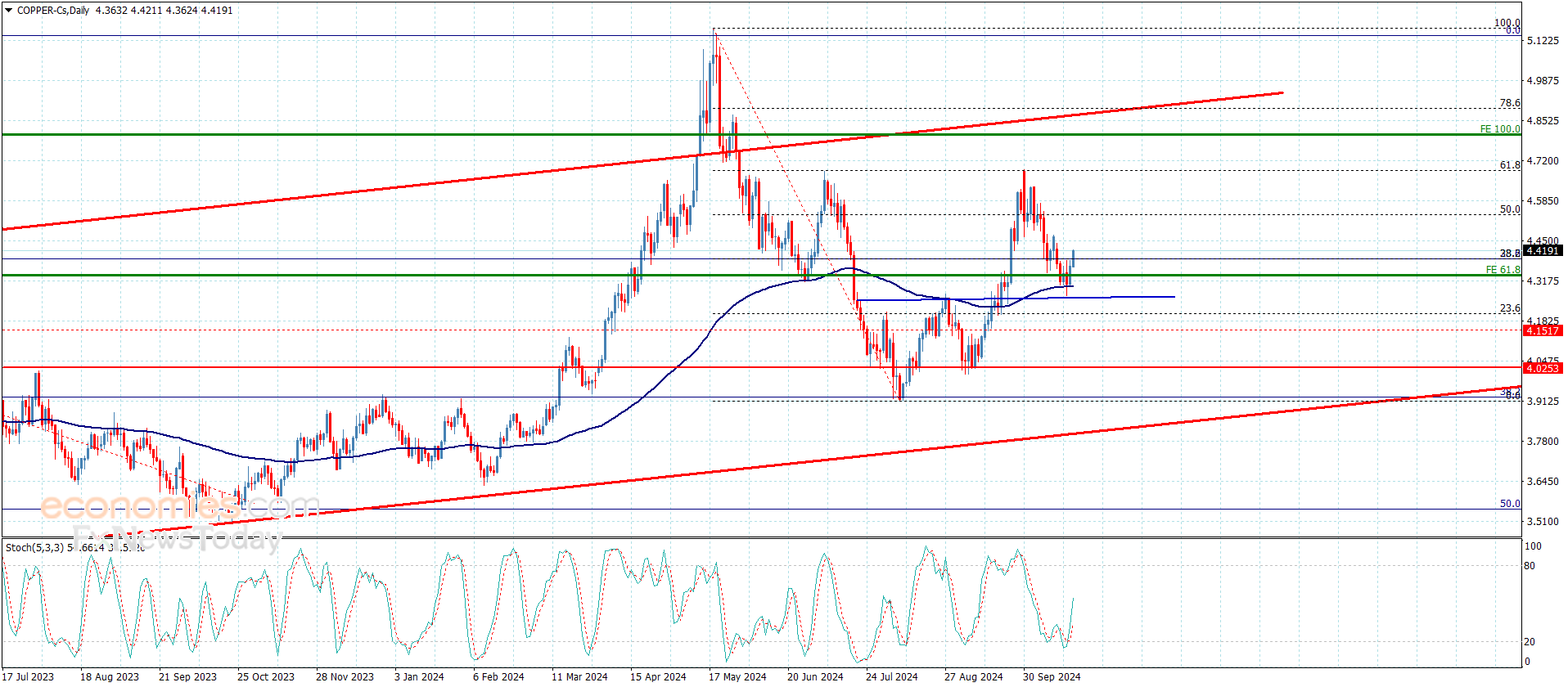Click the 28 Nov 2023 date label

click(345, 676)
